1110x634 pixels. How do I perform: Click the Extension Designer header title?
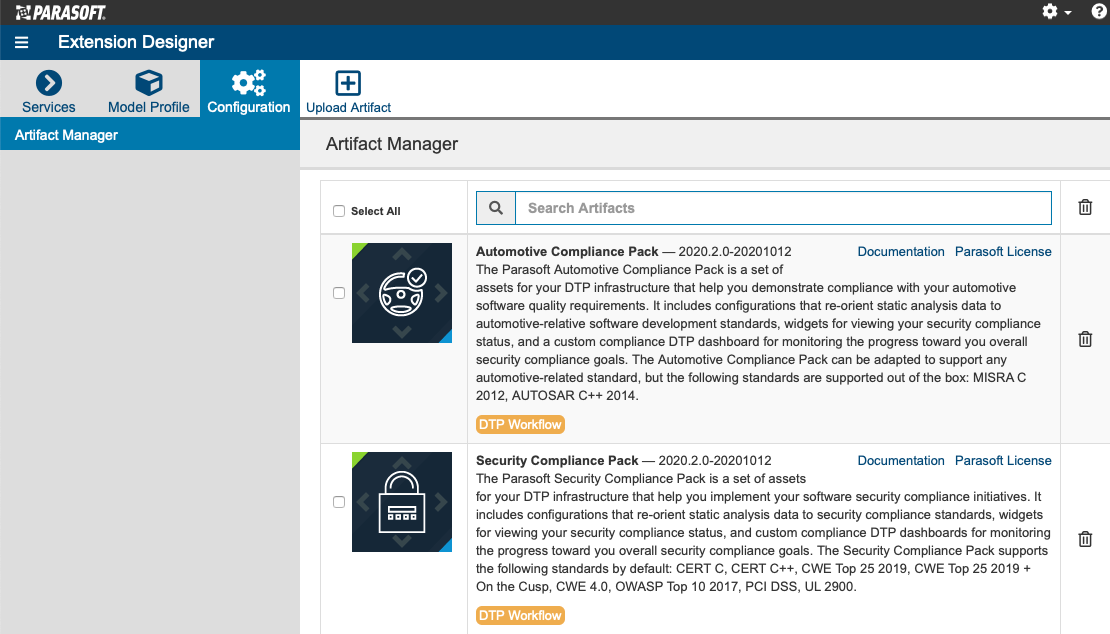136,42
